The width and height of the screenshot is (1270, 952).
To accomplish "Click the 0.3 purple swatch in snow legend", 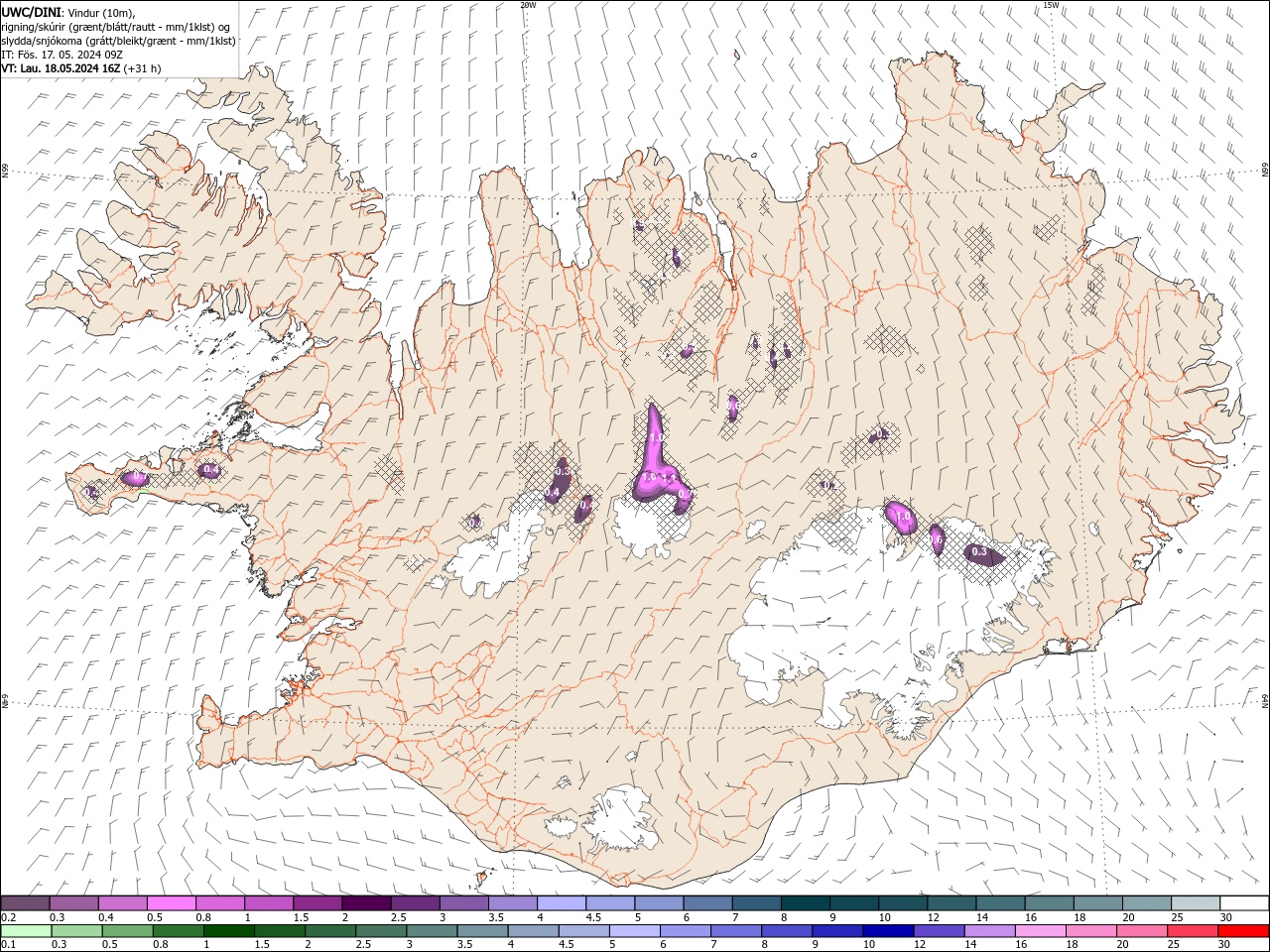I will [x=73, y=903].
